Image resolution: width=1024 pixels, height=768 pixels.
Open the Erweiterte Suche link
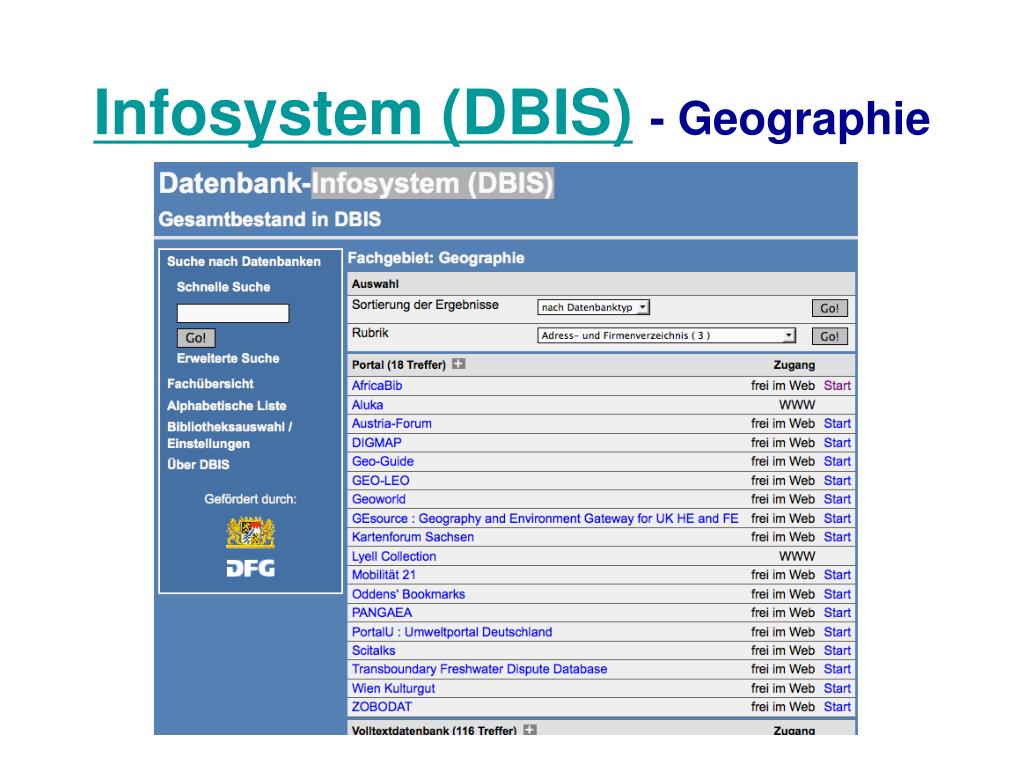[228, 358]
